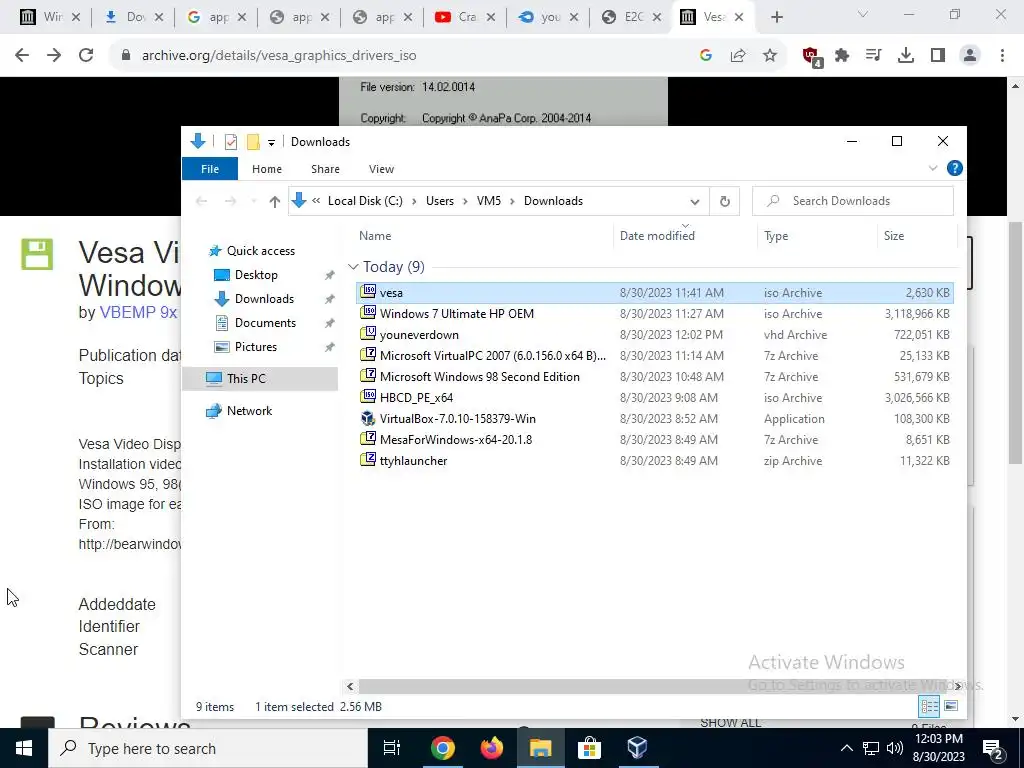Click the share page icon in address bar
Viewport: 1024px width, 768px height.
point(738,56)
